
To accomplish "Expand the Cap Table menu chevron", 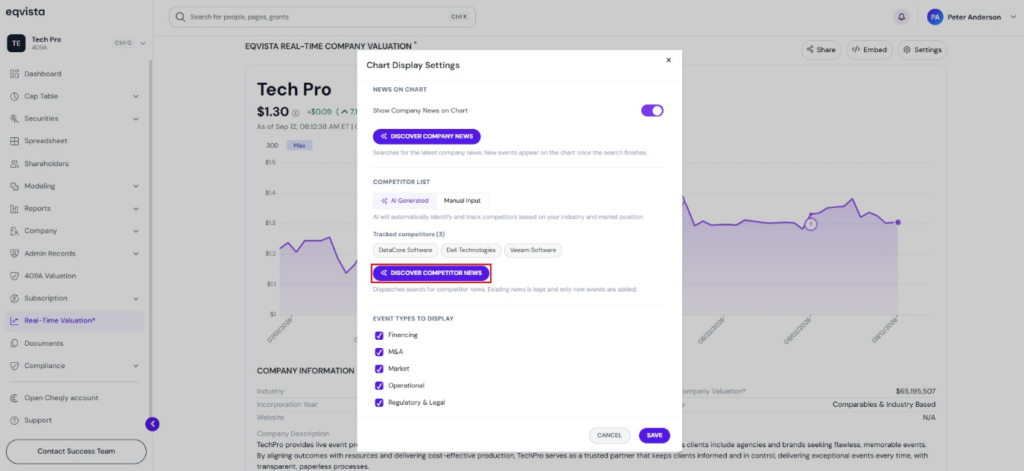I will coord(136,96).
